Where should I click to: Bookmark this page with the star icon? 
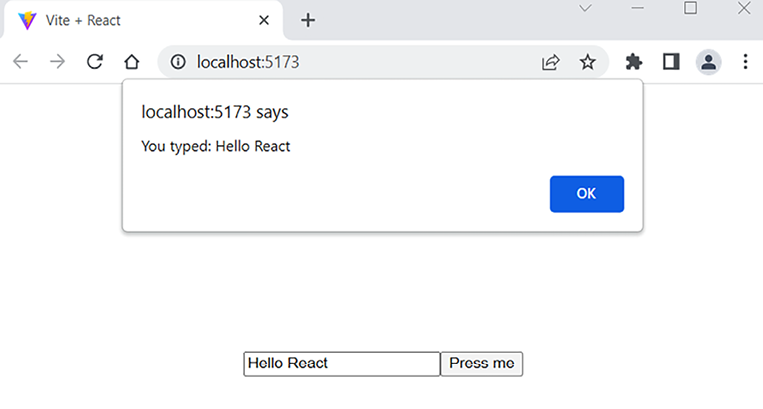587,62
